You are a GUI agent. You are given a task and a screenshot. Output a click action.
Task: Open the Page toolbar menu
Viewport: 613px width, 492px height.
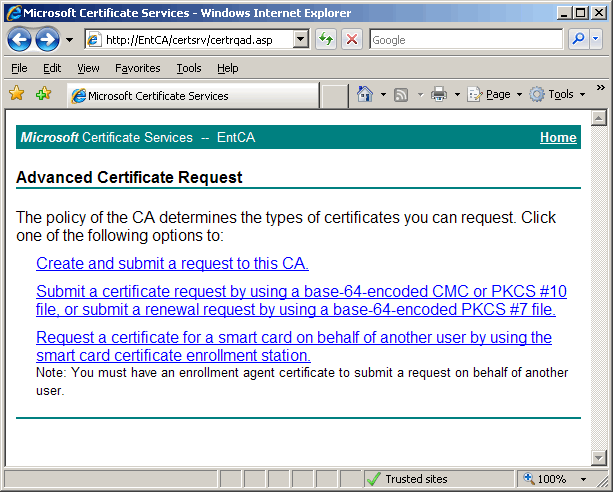[495, 94]
